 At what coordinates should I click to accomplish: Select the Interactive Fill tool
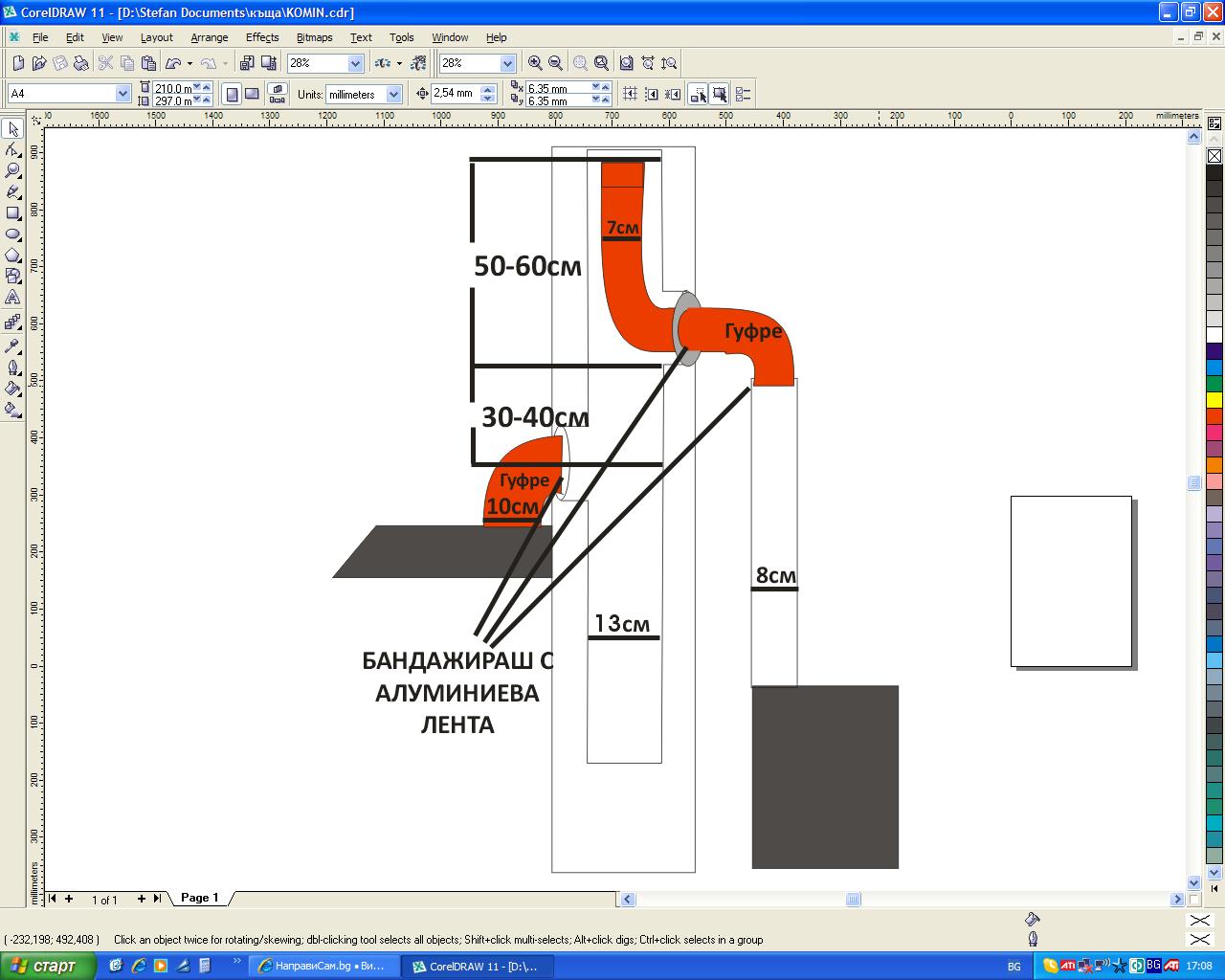(x=12, y=410)
